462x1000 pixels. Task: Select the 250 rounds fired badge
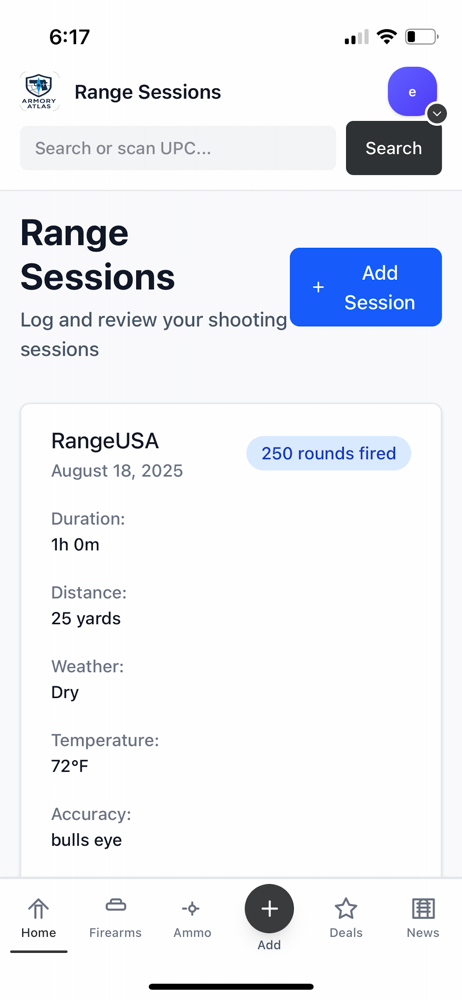[329, 453]
